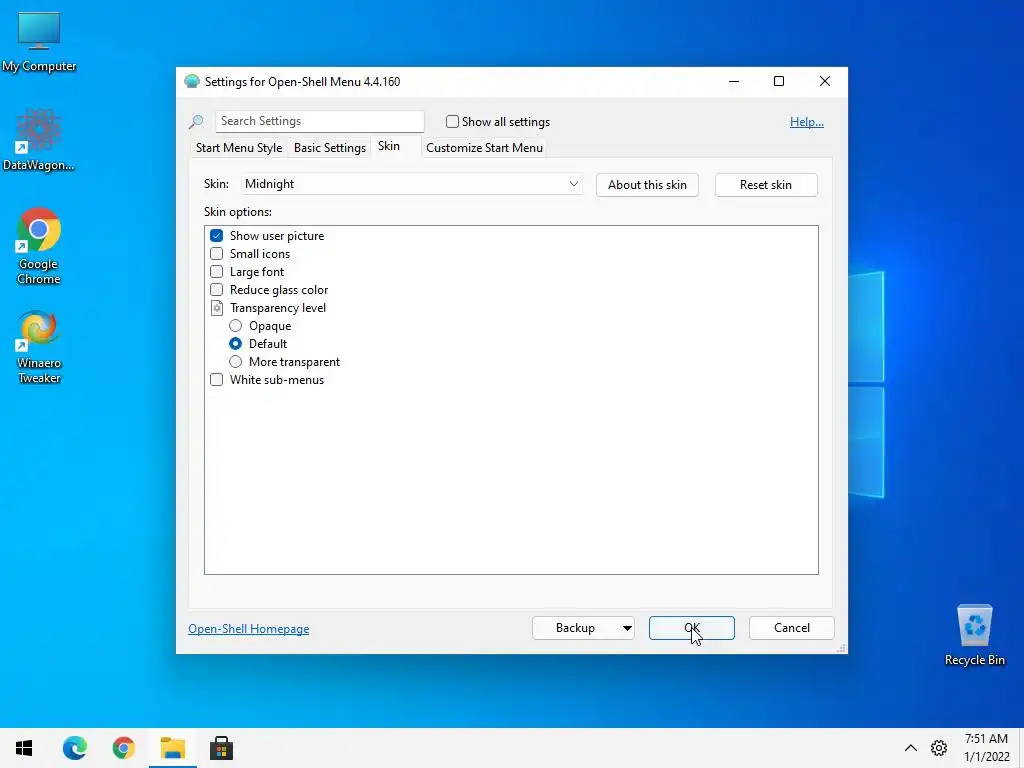Click the Reset skin button
Screen dimensions: 1024x768
[x=766, y=185]
